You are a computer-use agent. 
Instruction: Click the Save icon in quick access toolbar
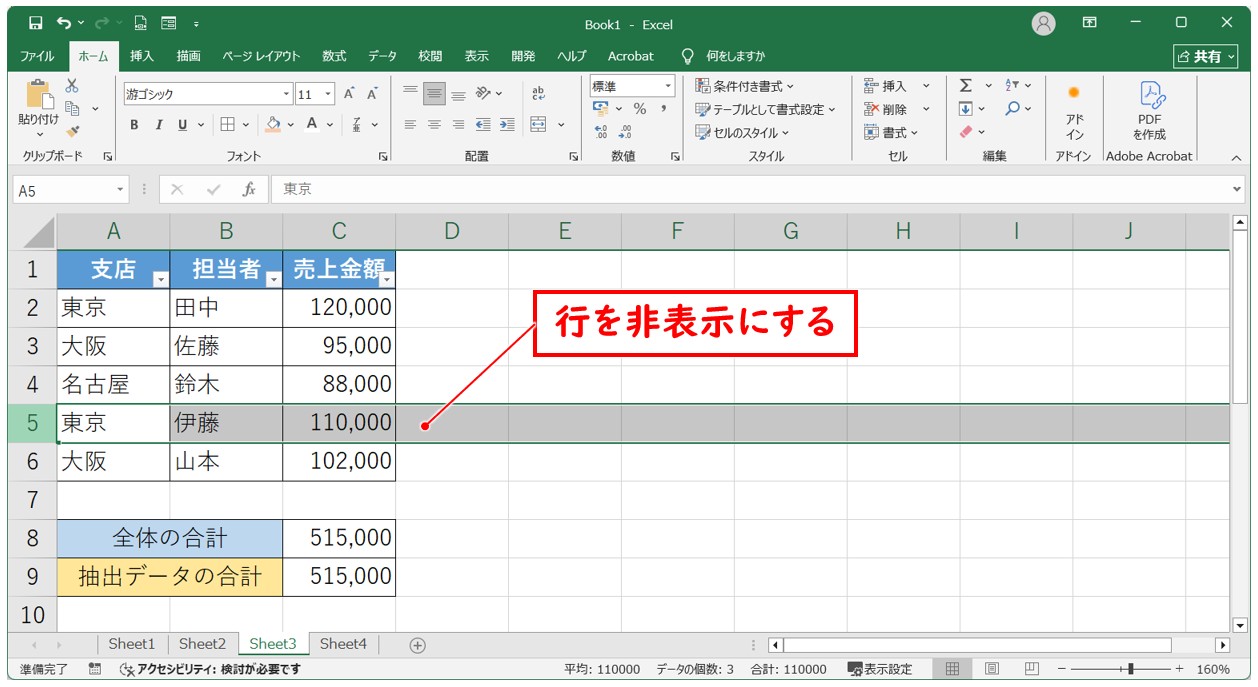(x=36, y=23)
